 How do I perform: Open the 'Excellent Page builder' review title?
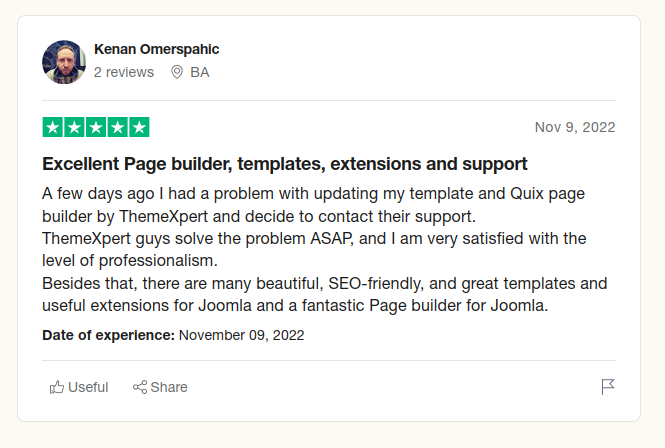pyautogui.click(x=285, y=164)
